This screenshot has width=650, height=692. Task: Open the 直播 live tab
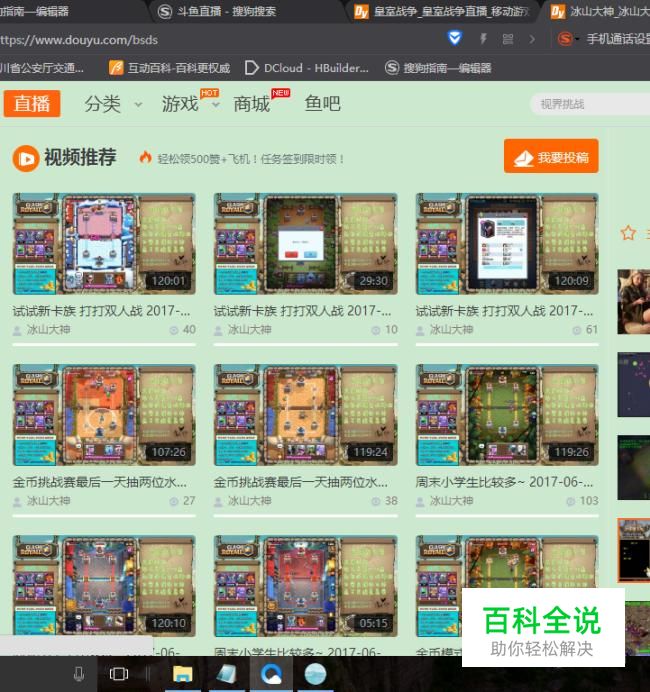[x=32, y=104]
